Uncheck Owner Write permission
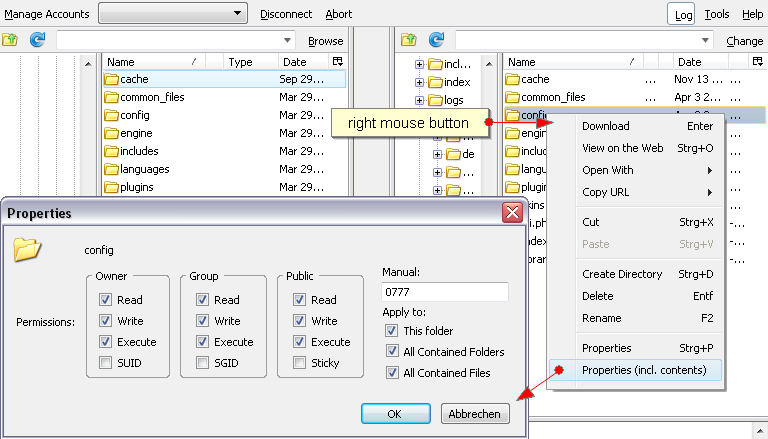The width and height of the screenshot is (768, 439). pyautogui.click(x=106, y=321)
